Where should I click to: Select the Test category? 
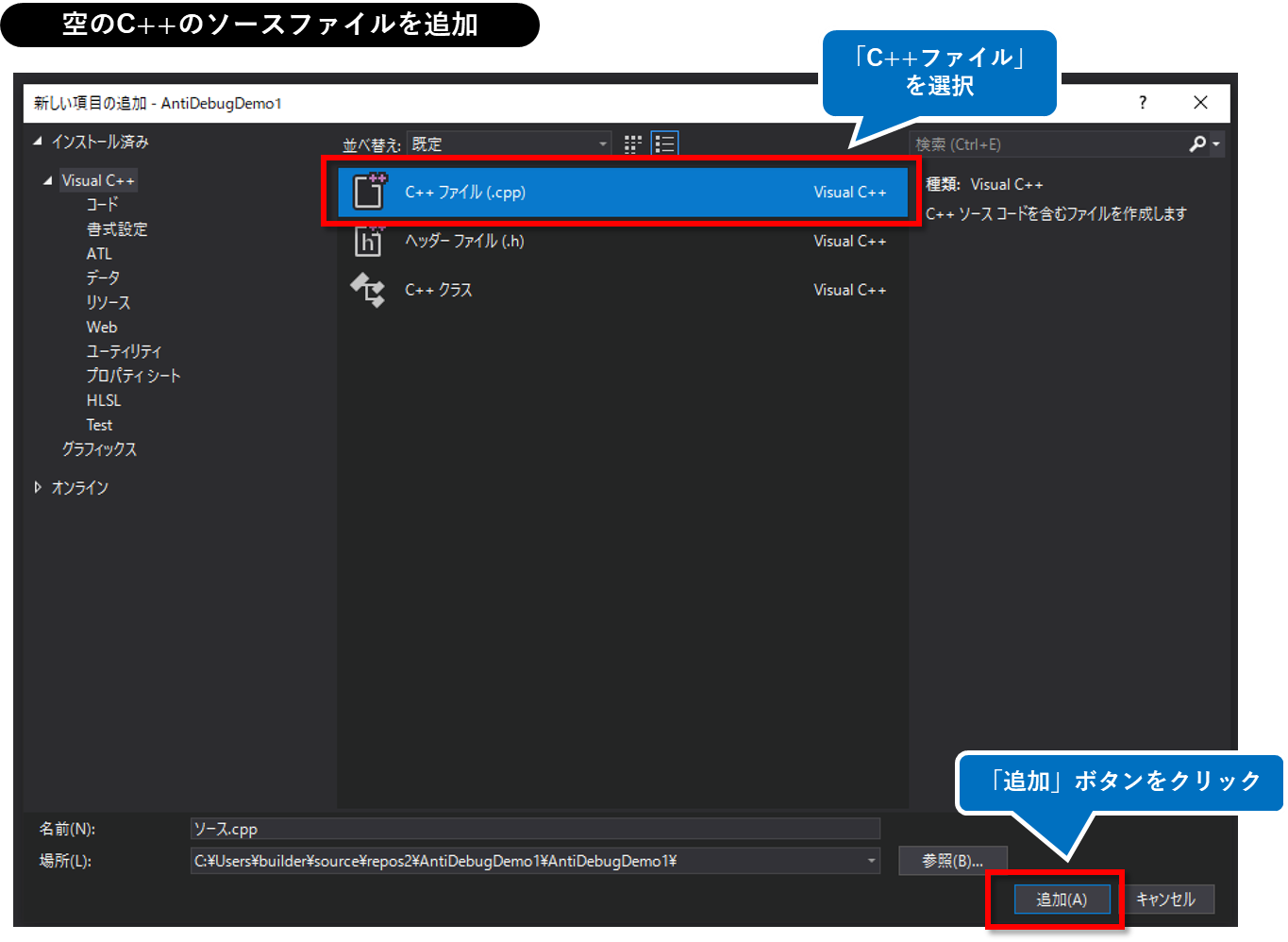point(99,425)
